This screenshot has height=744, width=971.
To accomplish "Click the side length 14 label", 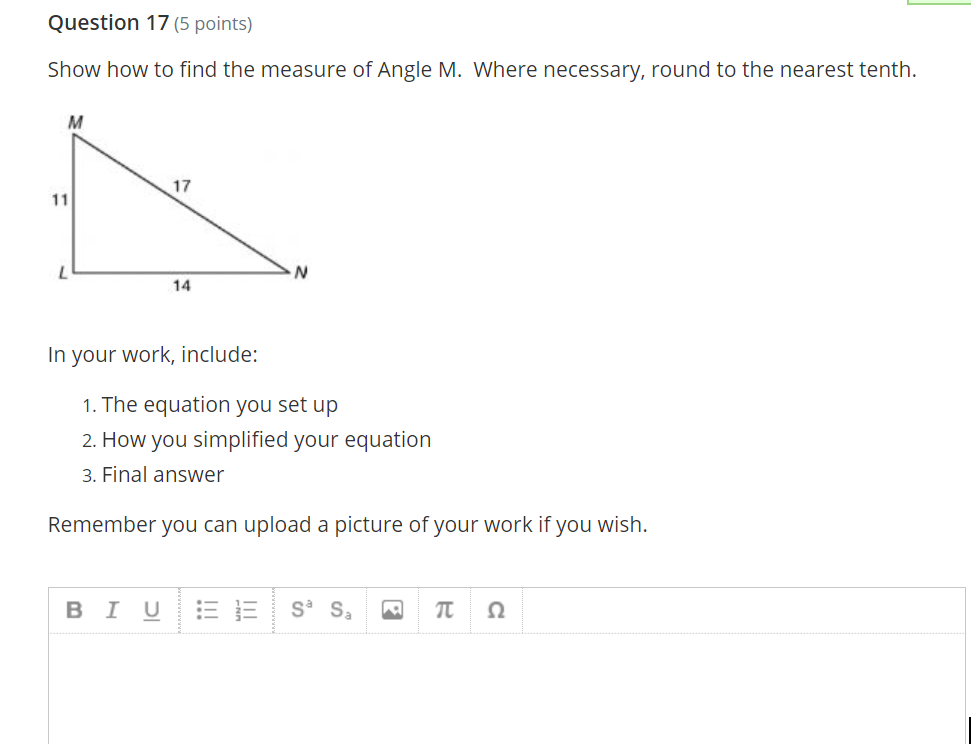I will [181, 286].
